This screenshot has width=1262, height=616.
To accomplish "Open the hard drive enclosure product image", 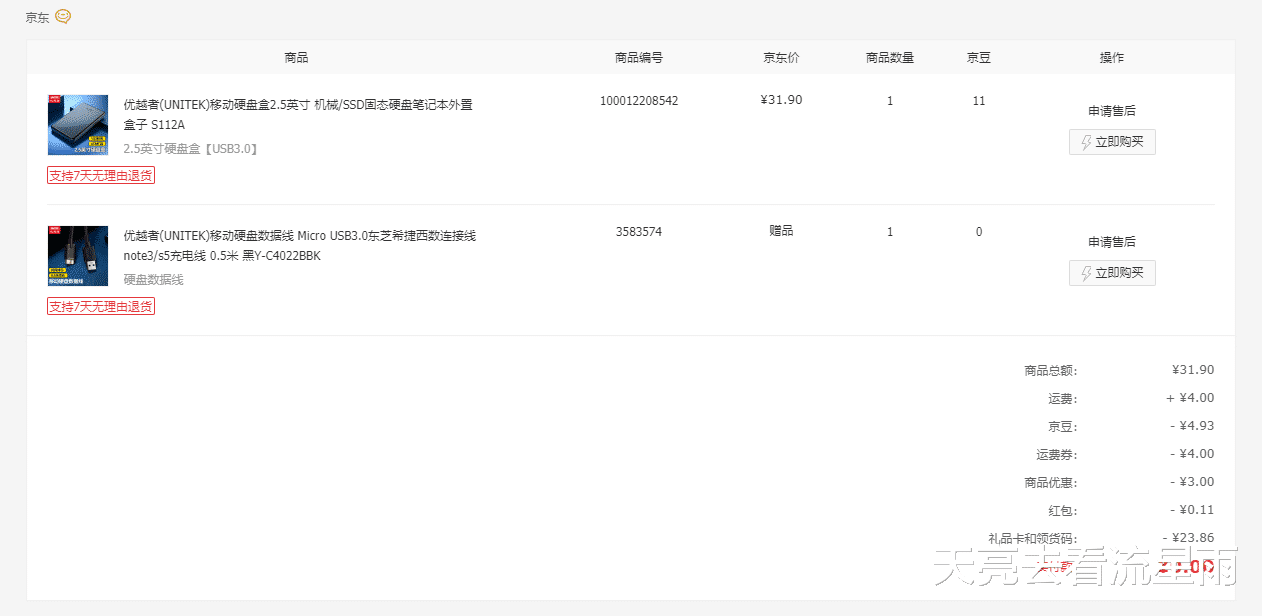I will point(77,124).
